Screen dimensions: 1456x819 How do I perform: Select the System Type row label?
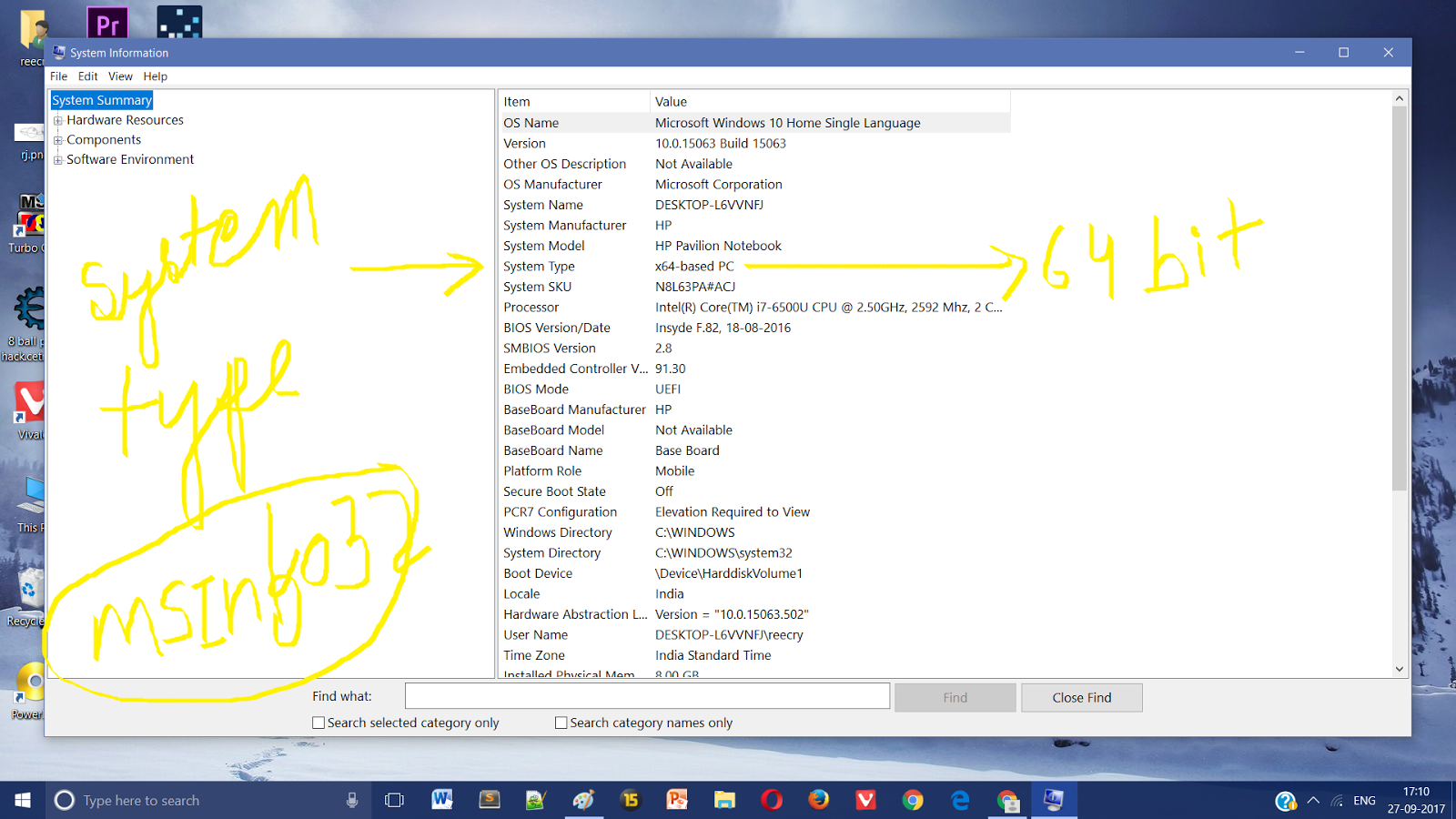point(539,267)
